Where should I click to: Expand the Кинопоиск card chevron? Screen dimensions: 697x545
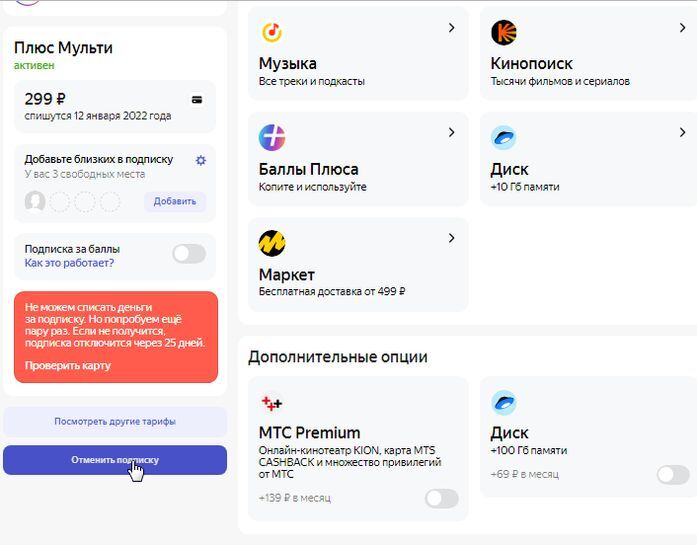coord(683,27)
